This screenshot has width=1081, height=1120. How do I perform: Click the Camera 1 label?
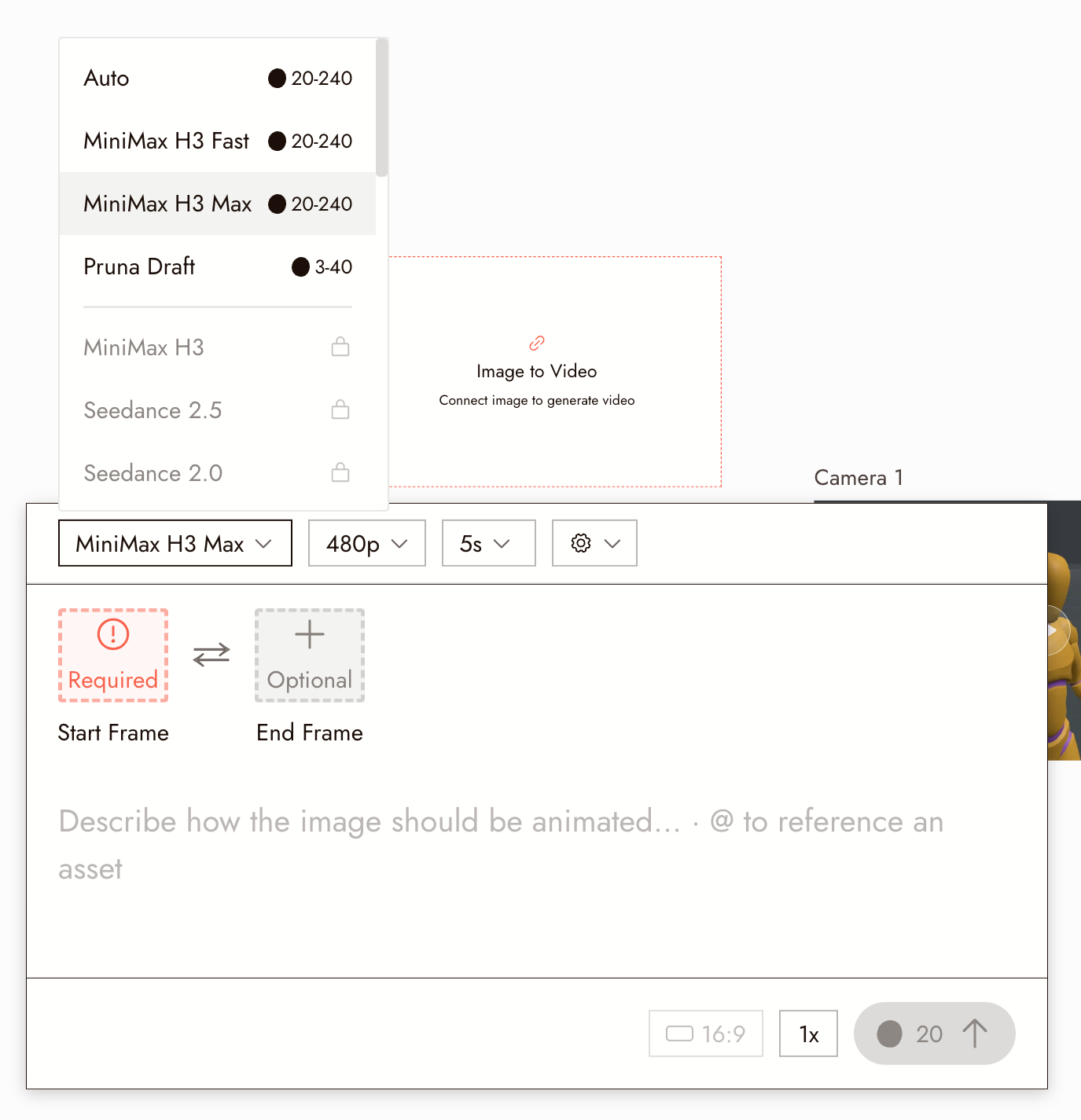point(859,478)
